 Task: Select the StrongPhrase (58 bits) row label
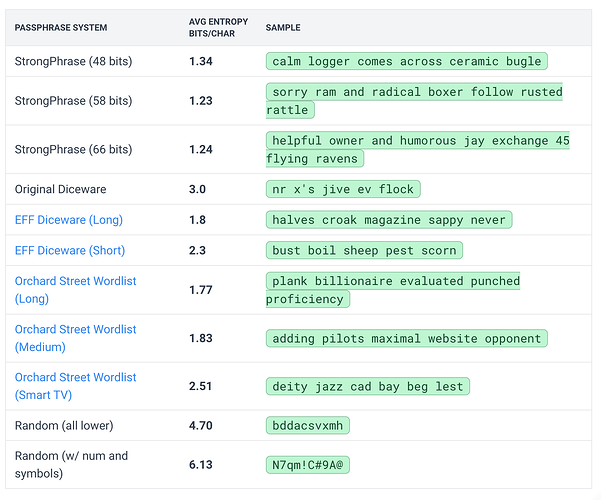[x=73, y=101]
